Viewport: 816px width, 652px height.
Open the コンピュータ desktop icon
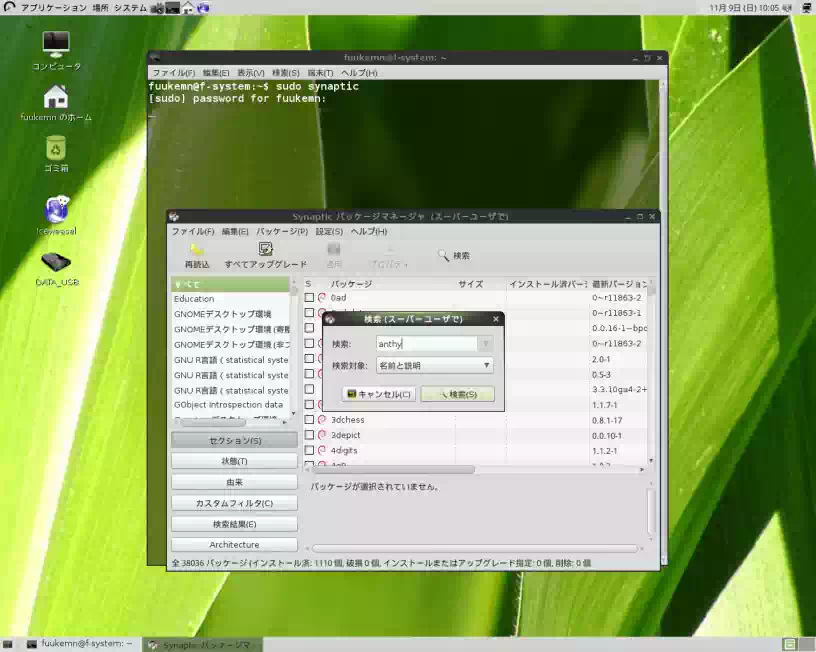[x=56, y=45]
